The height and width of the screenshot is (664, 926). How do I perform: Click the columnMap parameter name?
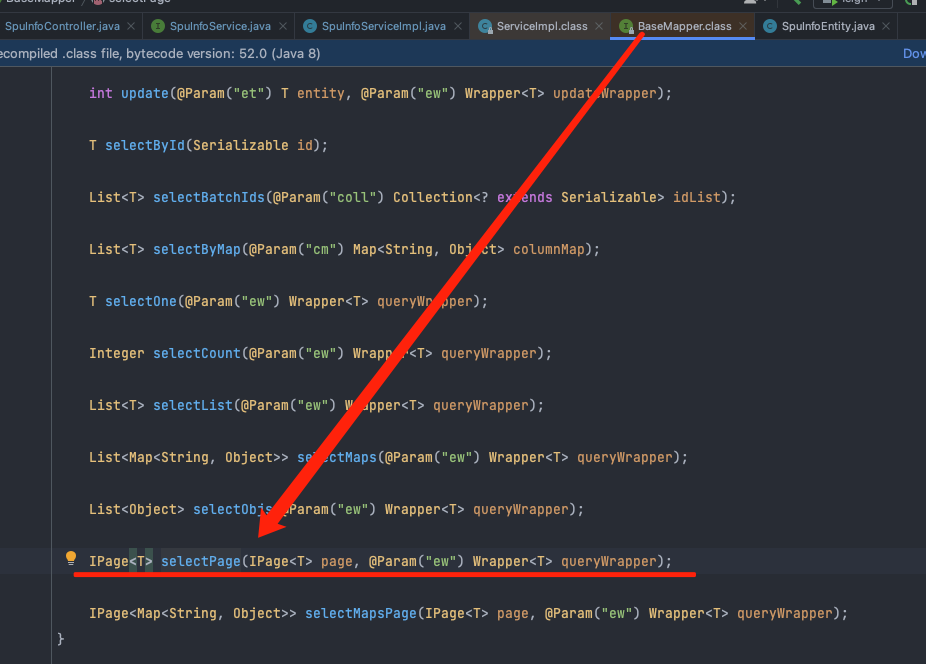pyautogui.click(x=549, y=249)
